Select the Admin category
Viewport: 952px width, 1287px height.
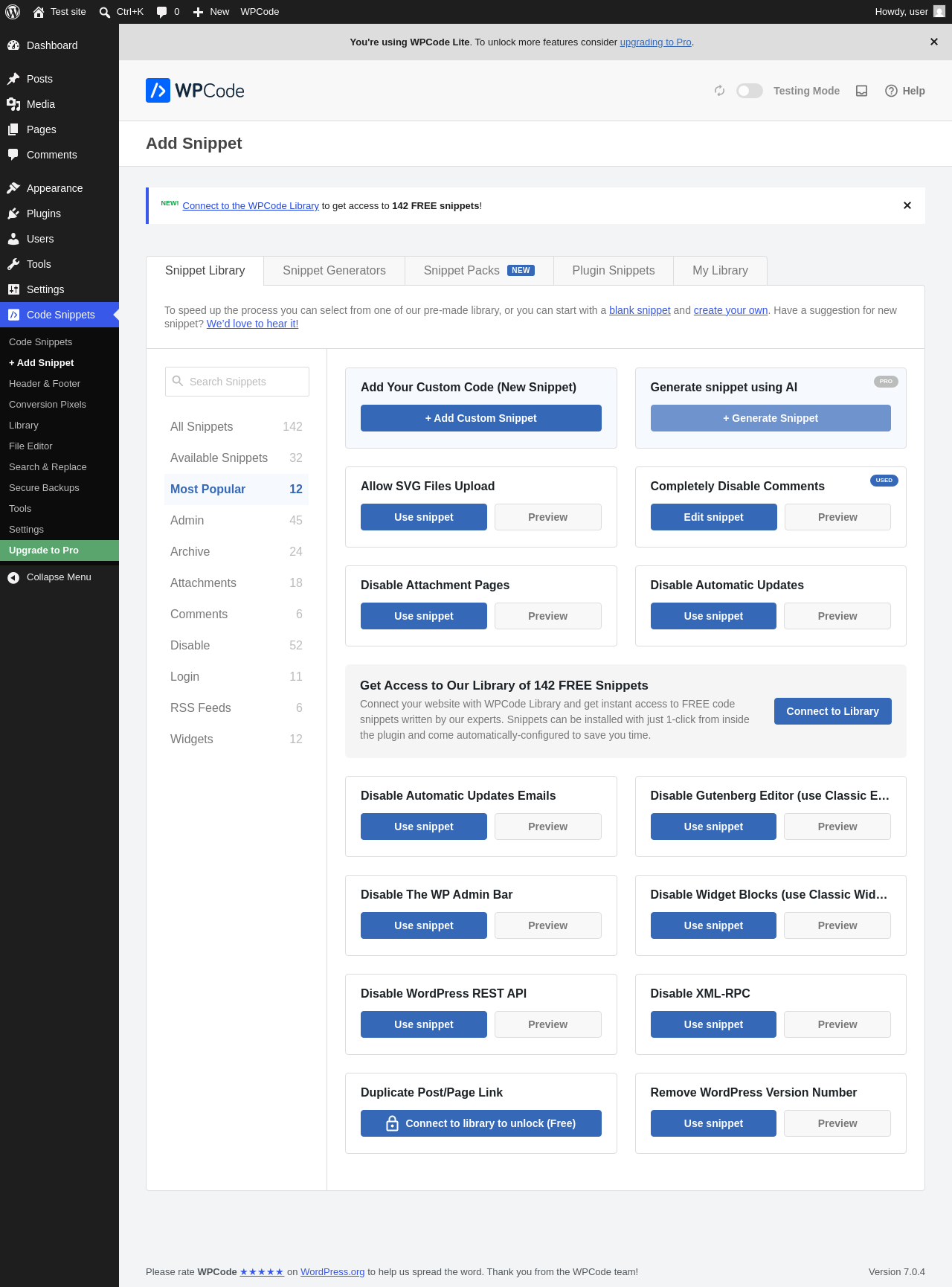[237, 521]
